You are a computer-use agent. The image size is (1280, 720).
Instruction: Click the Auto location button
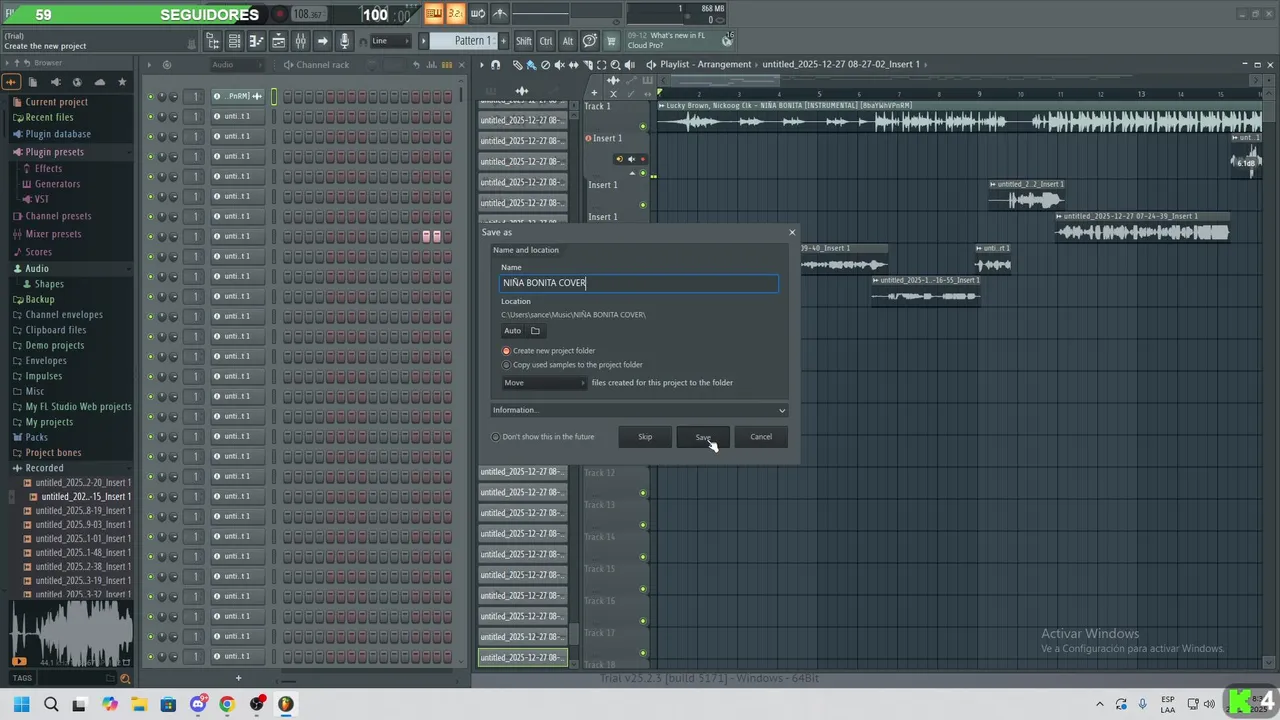(x=513, y=331)
